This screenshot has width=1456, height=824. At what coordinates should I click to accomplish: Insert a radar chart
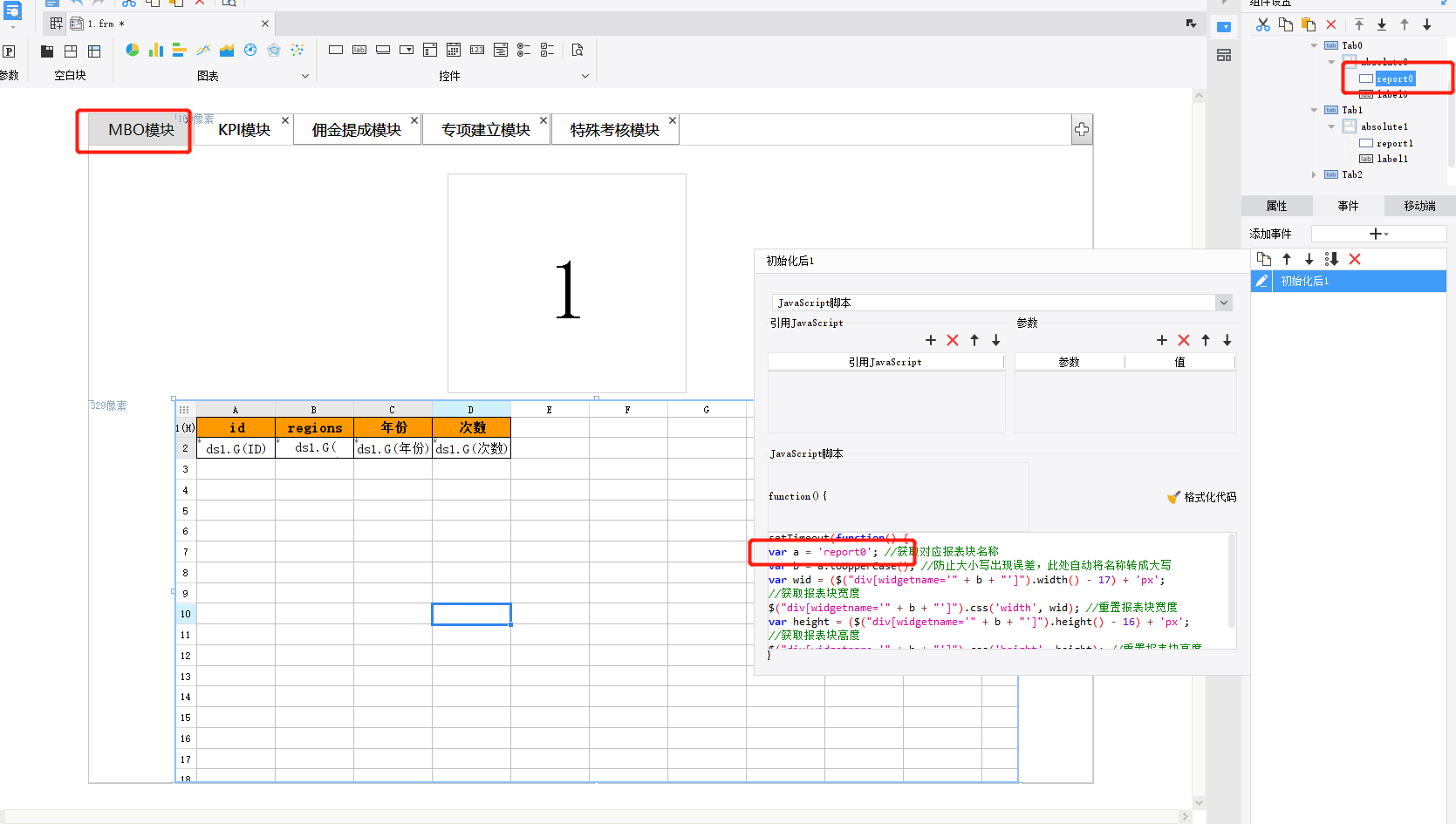click(x=274, y=50)
